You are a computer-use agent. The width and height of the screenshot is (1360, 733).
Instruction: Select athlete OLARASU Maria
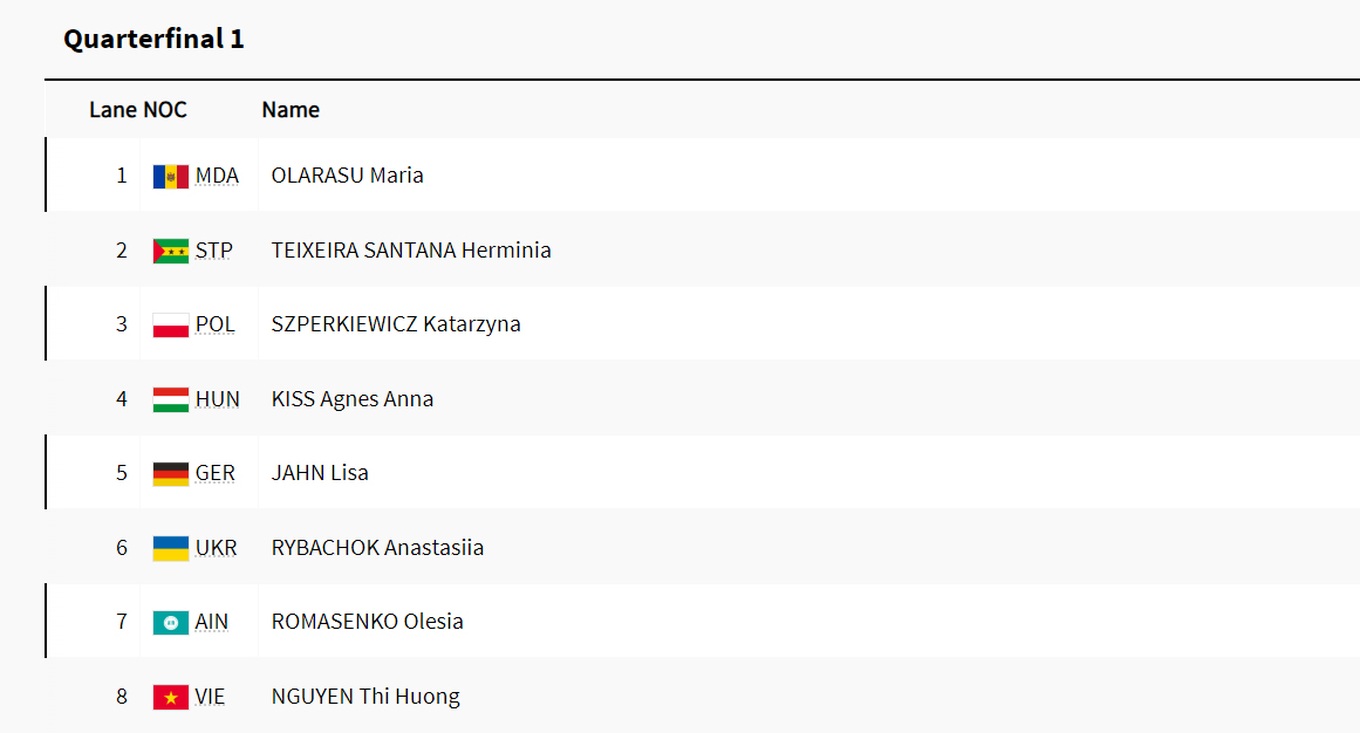coord(347,175)
